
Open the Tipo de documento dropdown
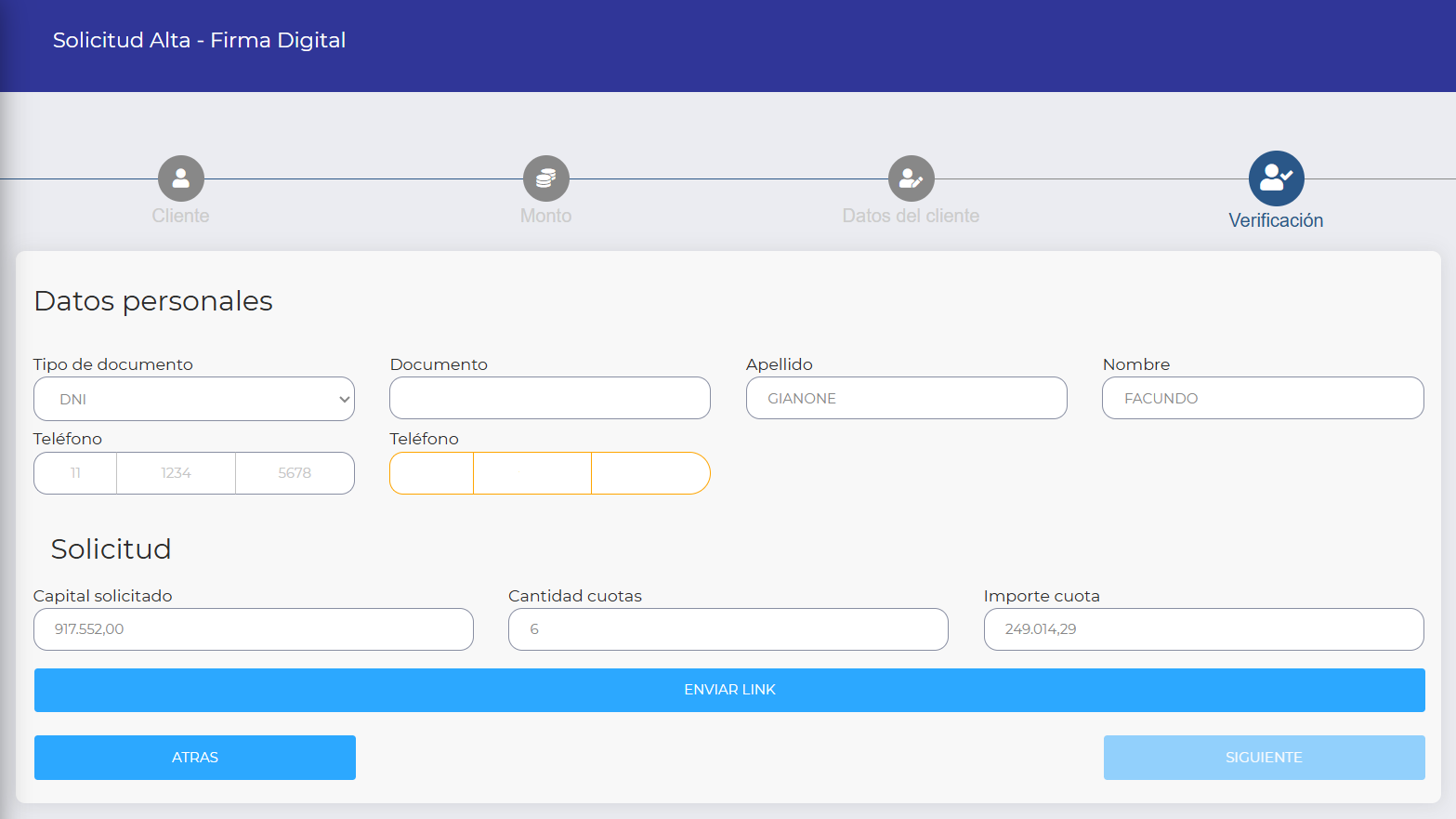(x=194, y=399)
